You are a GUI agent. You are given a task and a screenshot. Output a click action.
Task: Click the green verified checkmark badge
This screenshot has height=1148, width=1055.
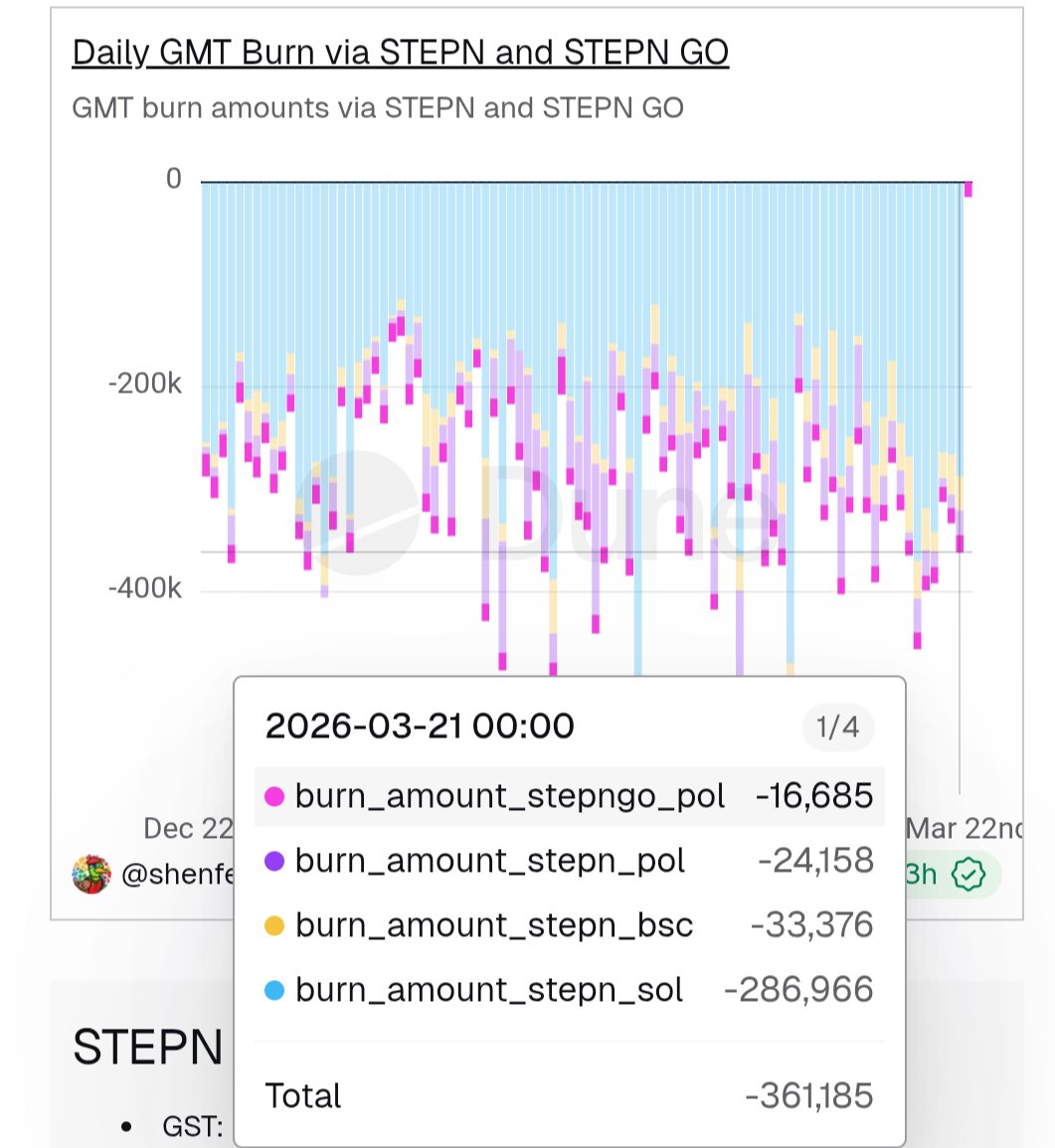[967, 875]
